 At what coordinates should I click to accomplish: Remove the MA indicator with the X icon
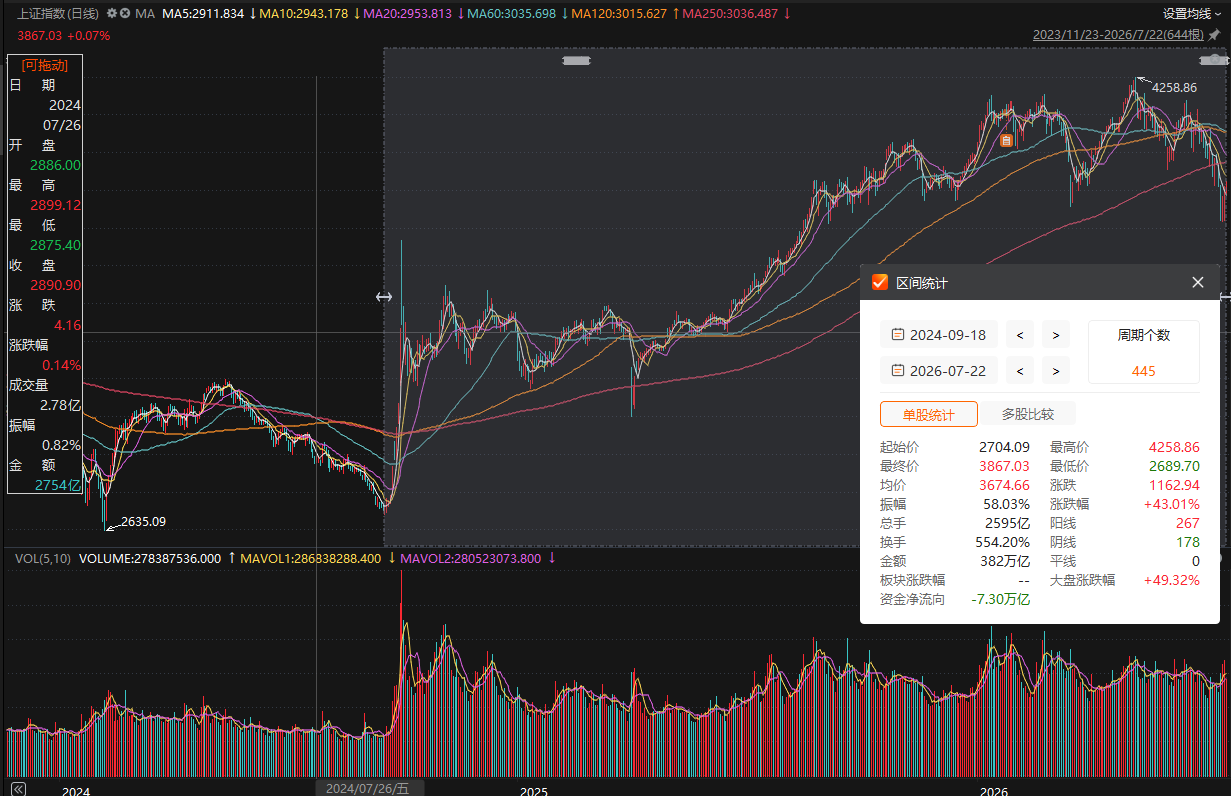point(125,13)
